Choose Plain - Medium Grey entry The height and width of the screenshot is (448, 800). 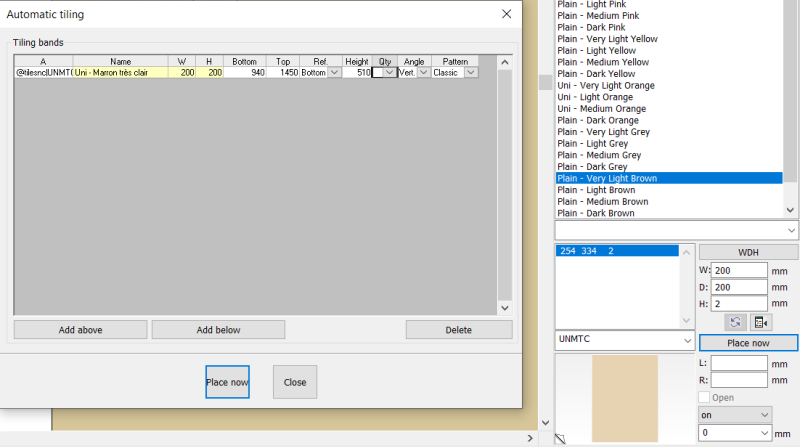[x=599, y=155]
